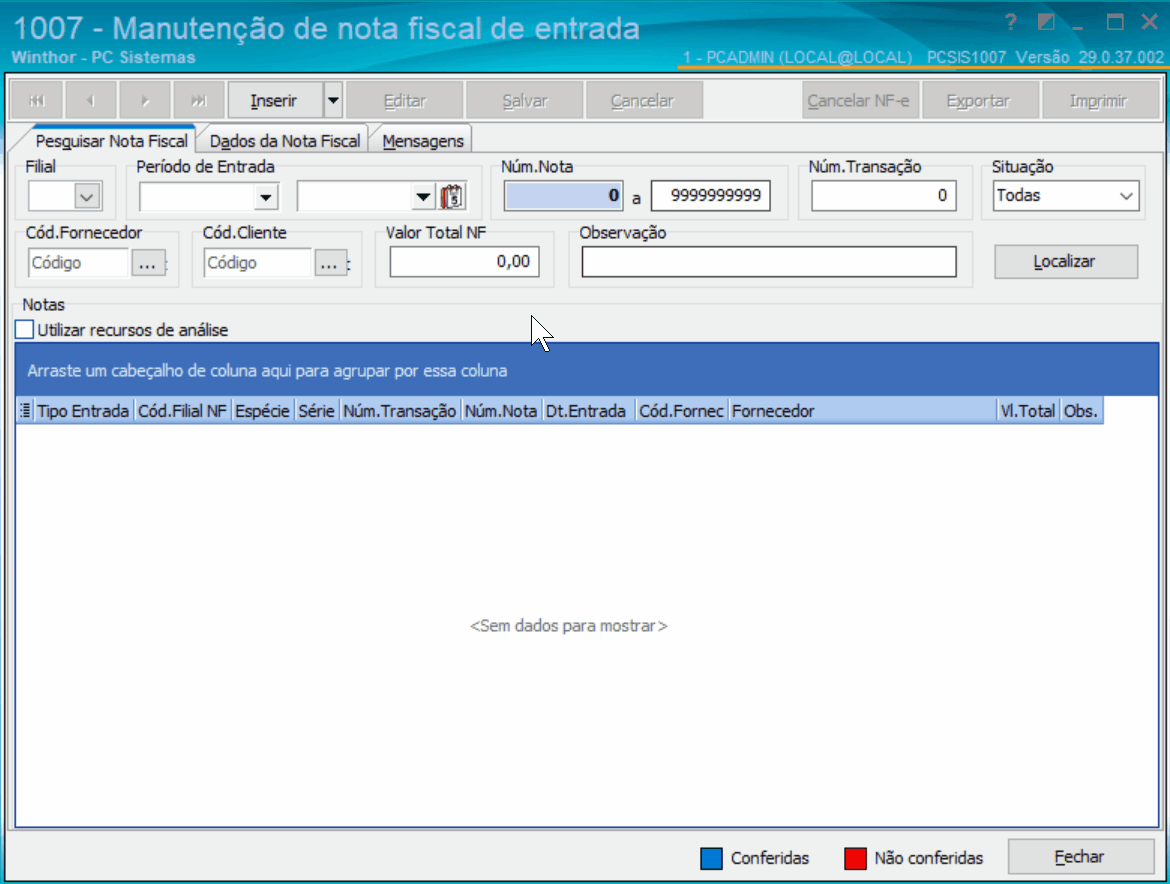Sort by Tipo Entrada column header

(84, 411)
